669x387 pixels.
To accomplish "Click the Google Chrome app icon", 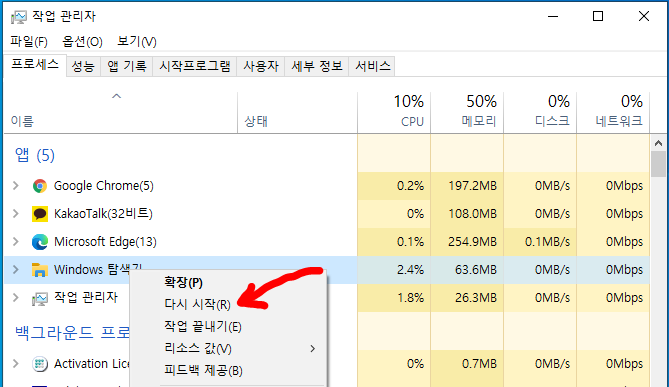I will tap(40, 186).
